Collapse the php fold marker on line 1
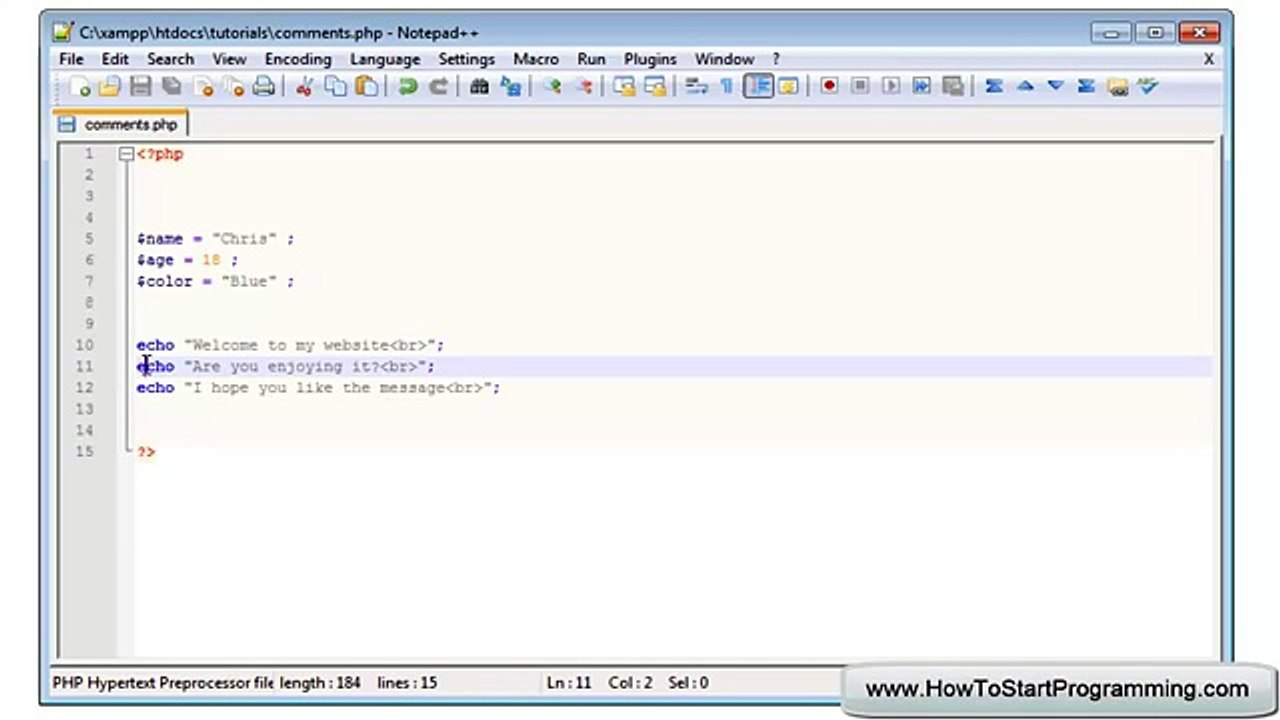Screen dimensions: 1280x720 [x=126, y=154]
